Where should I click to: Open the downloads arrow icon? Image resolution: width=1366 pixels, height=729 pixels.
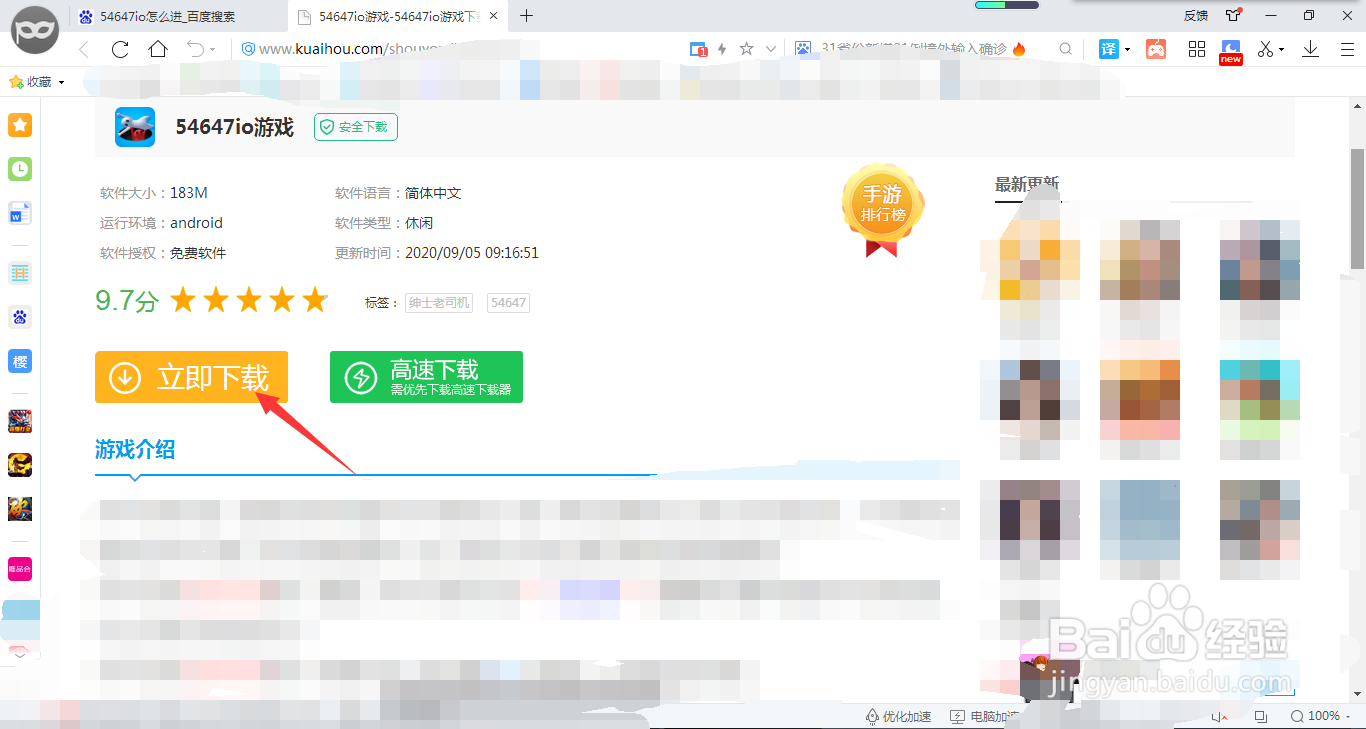[1310, 49]
